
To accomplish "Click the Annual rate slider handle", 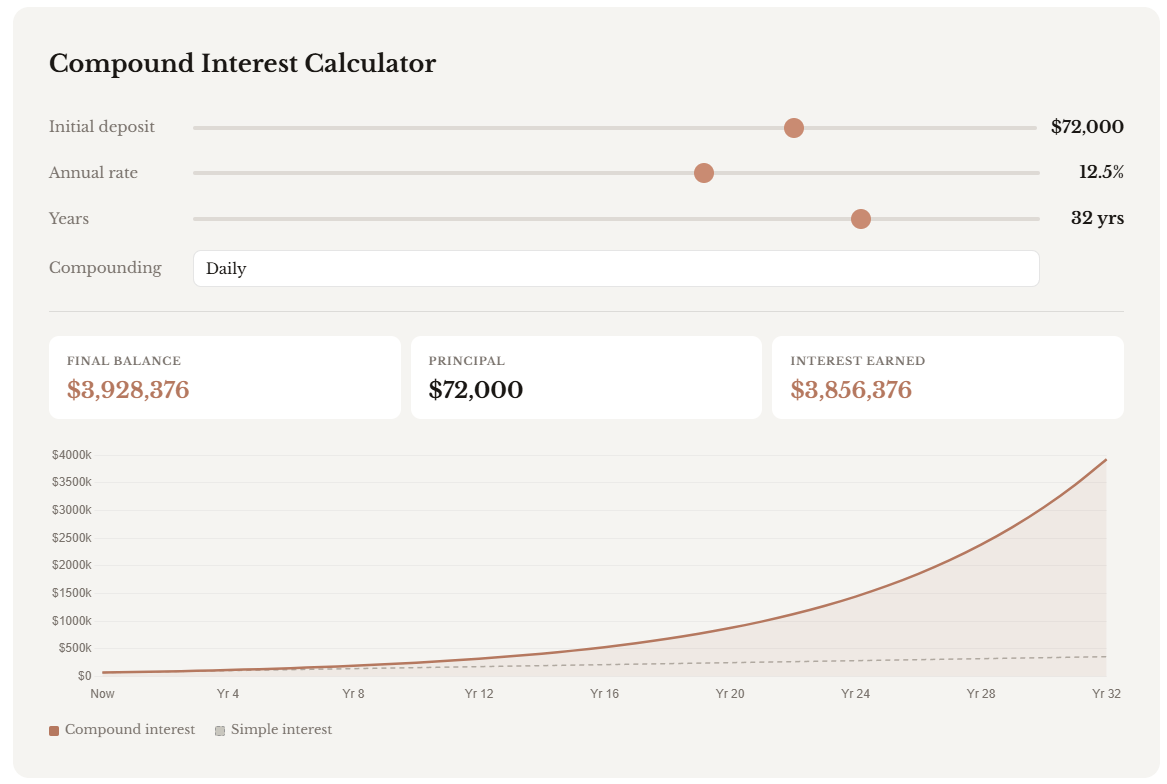I will (x=704, y=173).
